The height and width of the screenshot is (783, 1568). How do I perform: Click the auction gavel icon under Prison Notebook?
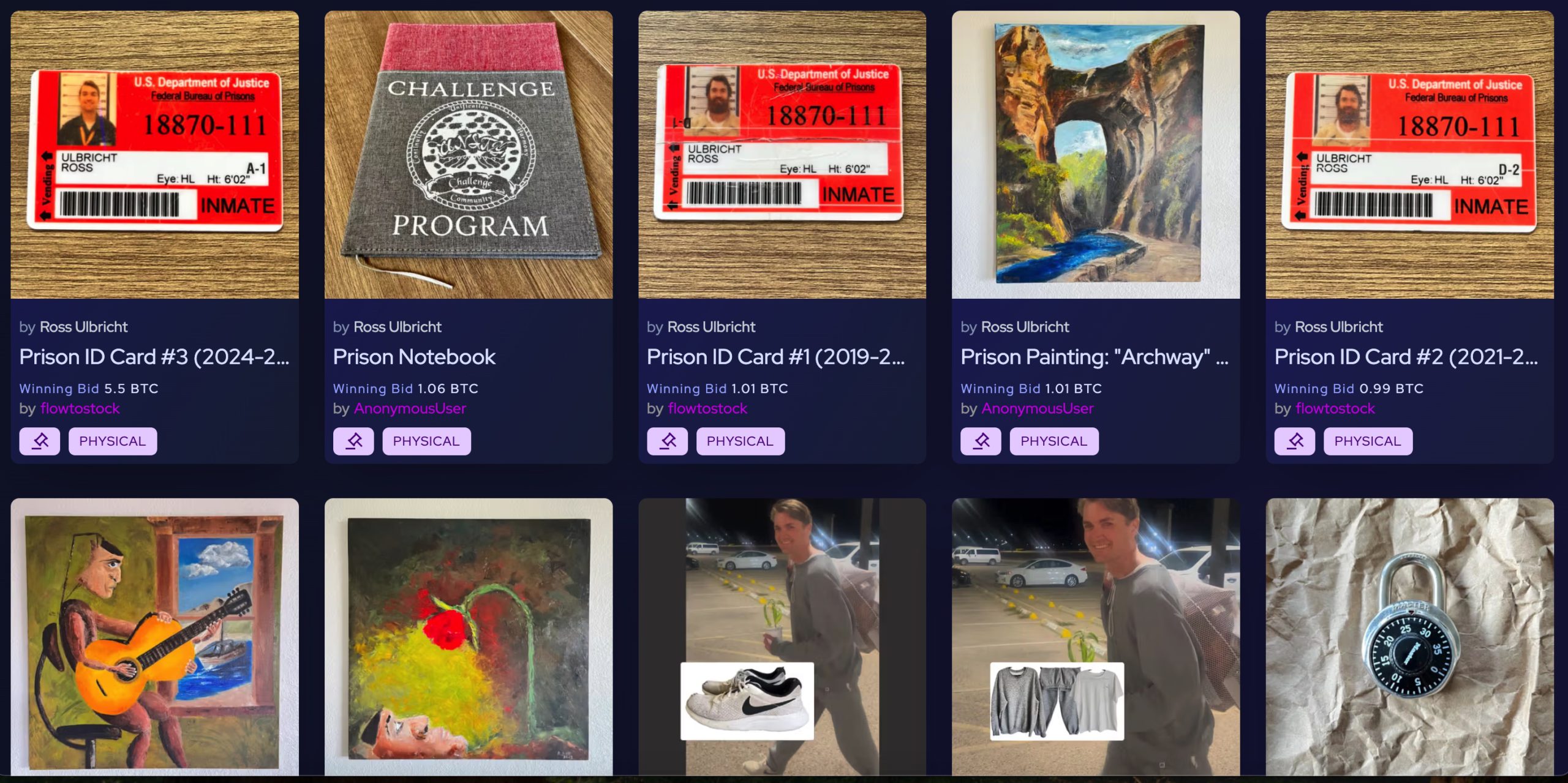tap(353, 441)
